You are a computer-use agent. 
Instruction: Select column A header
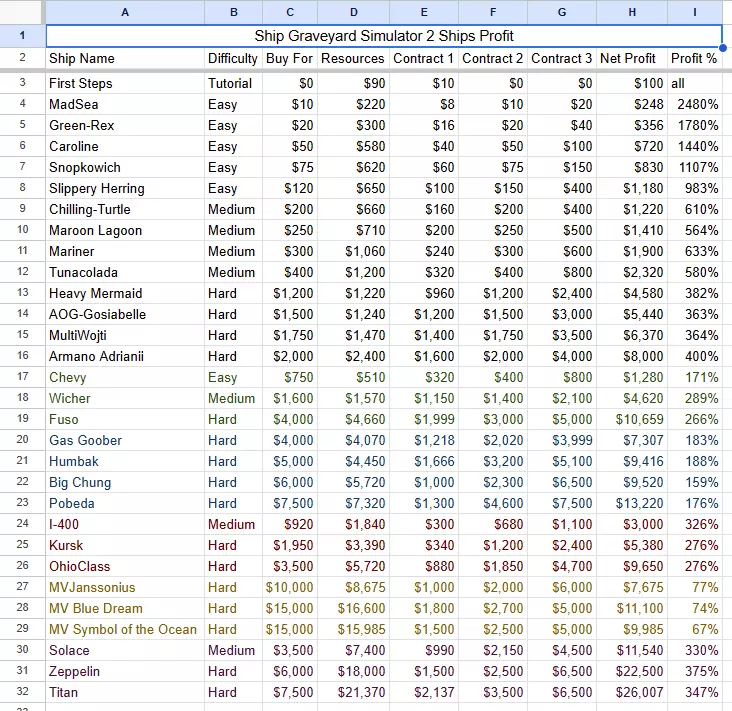(x=124, y=12)
